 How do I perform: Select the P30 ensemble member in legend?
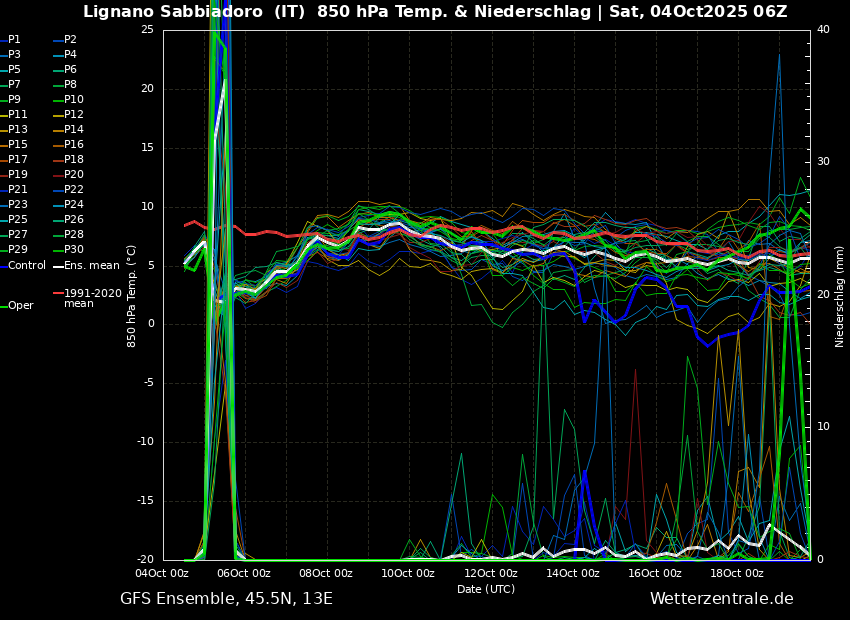click(74, 250)
